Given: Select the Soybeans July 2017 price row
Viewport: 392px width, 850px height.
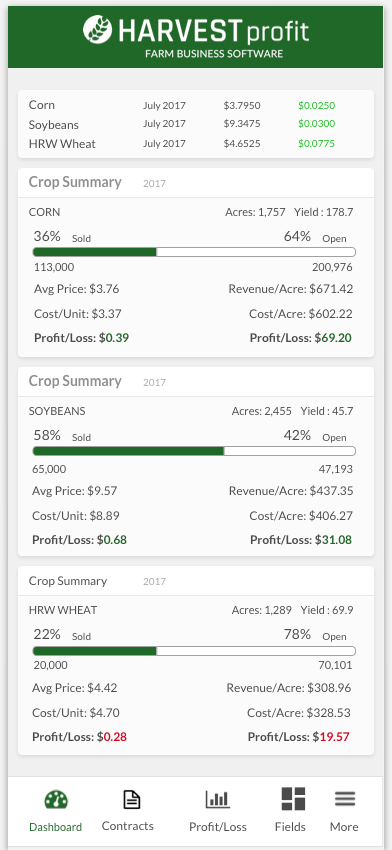Looking at the screenshot, I should coord(196,124).
